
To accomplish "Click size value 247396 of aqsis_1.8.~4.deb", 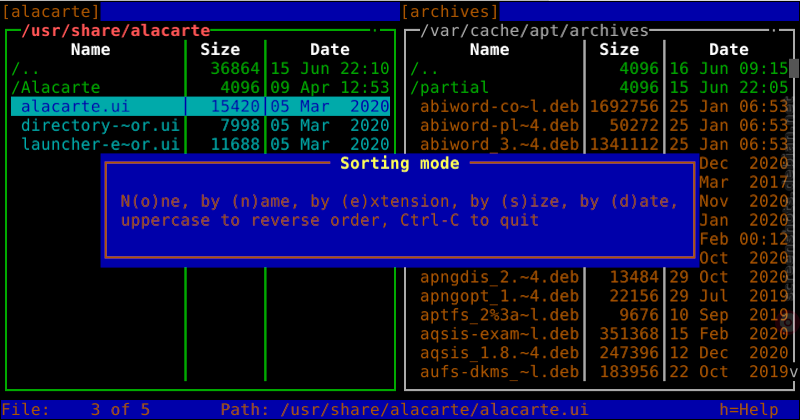I will 629,352.
